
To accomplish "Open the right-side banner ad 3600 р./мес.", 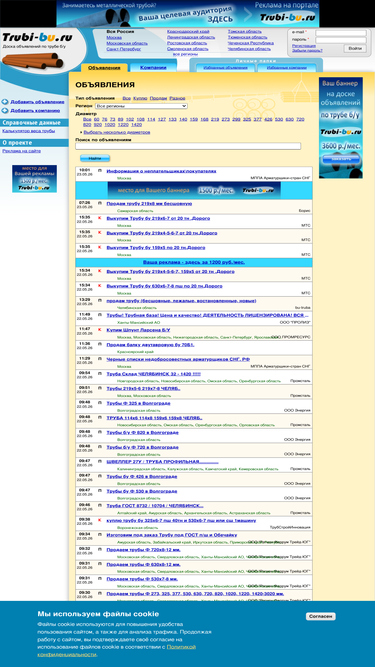I will pos(341,128).
